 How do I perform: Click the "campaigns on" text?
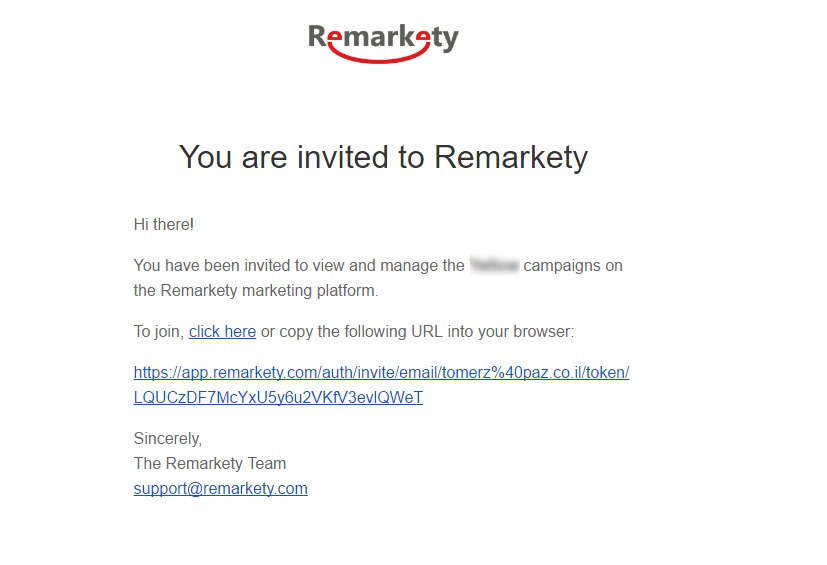click(573, 265)
